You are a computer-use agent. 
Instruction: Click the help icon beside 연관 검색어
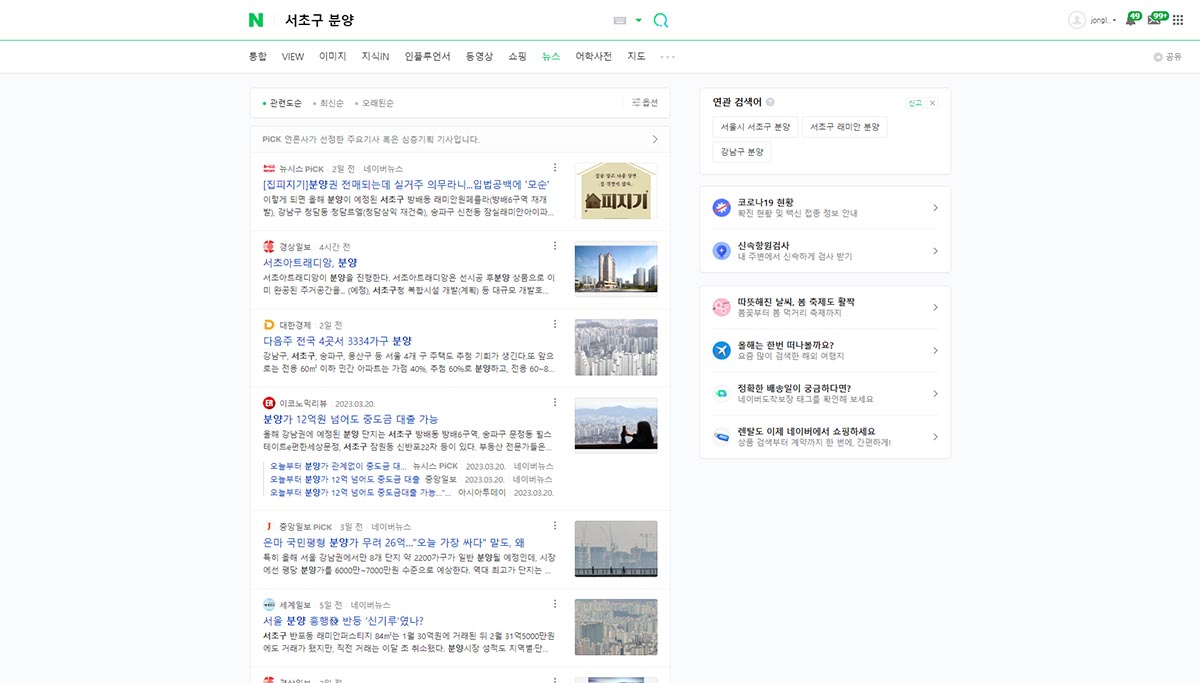tap(770, 102)
